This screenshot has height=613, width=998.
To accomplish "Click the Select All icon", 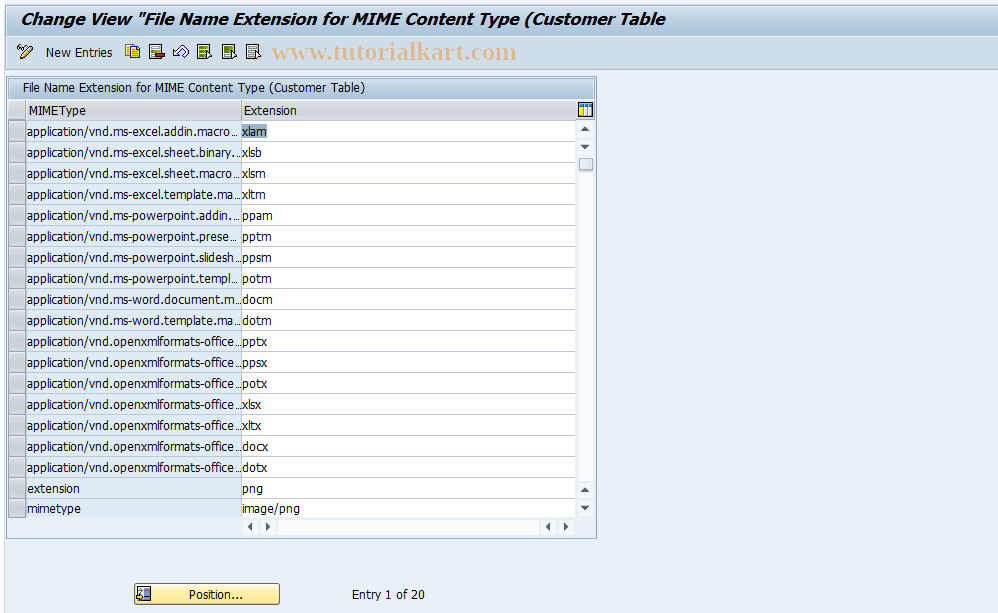I will pyautogui.click(x=204, y=52).
